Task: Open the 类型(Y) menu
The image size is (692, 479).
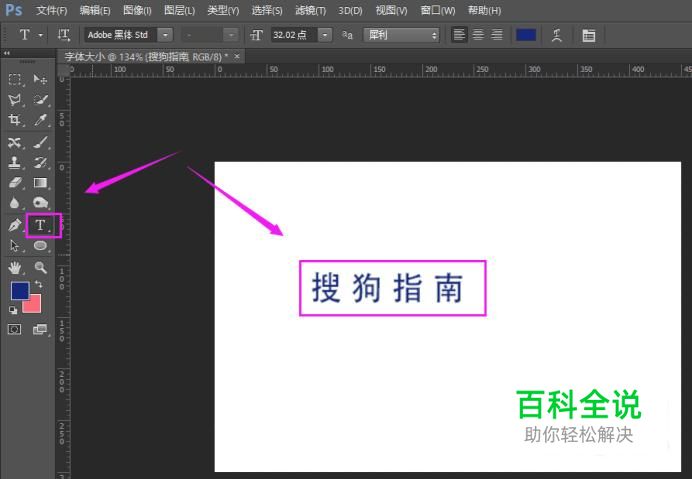Action: [223, 10]
